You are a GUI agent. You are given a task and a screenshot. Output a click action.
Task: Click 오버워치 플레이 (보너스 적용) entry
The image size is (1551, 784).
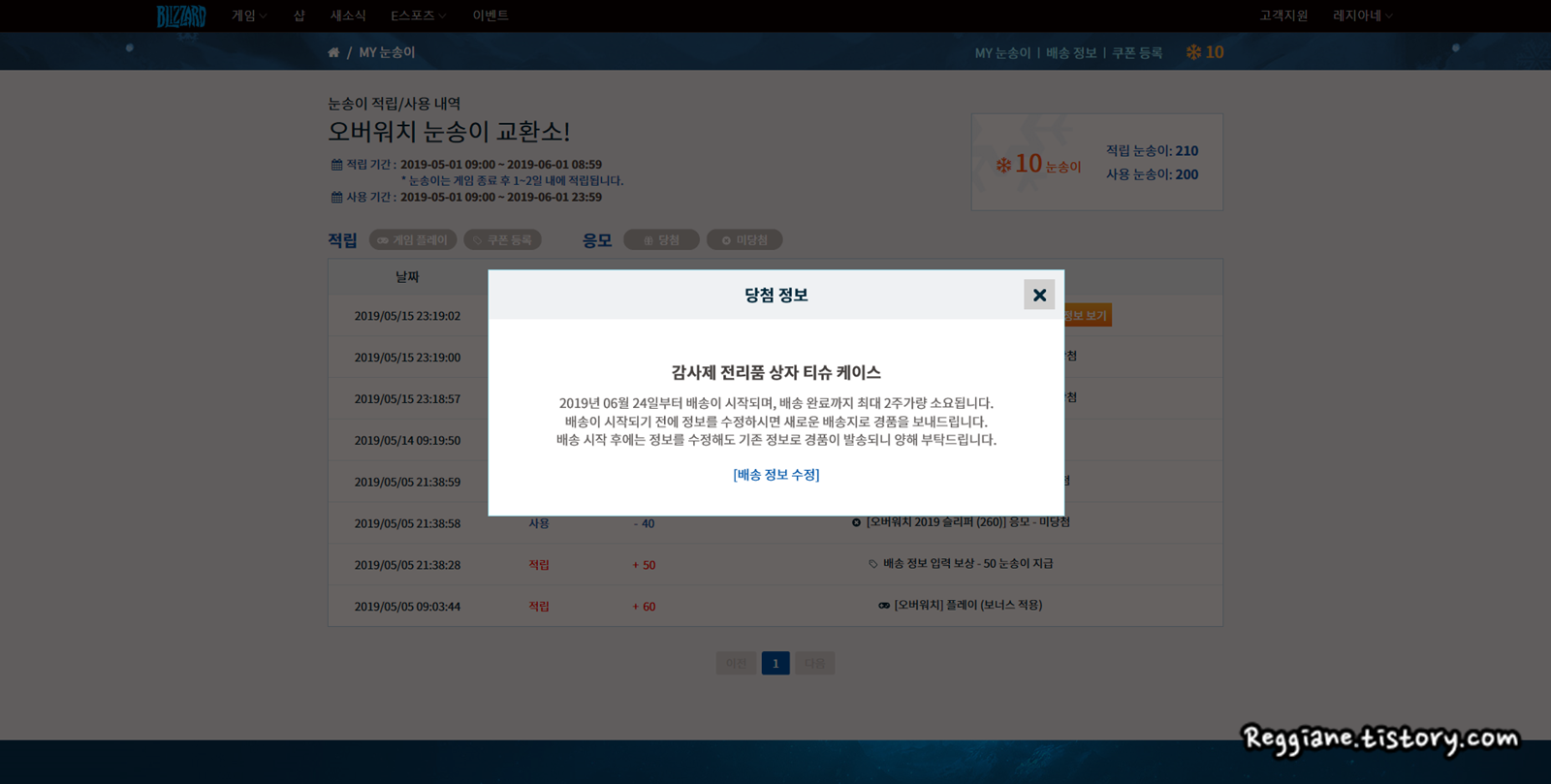click(961, 606)
